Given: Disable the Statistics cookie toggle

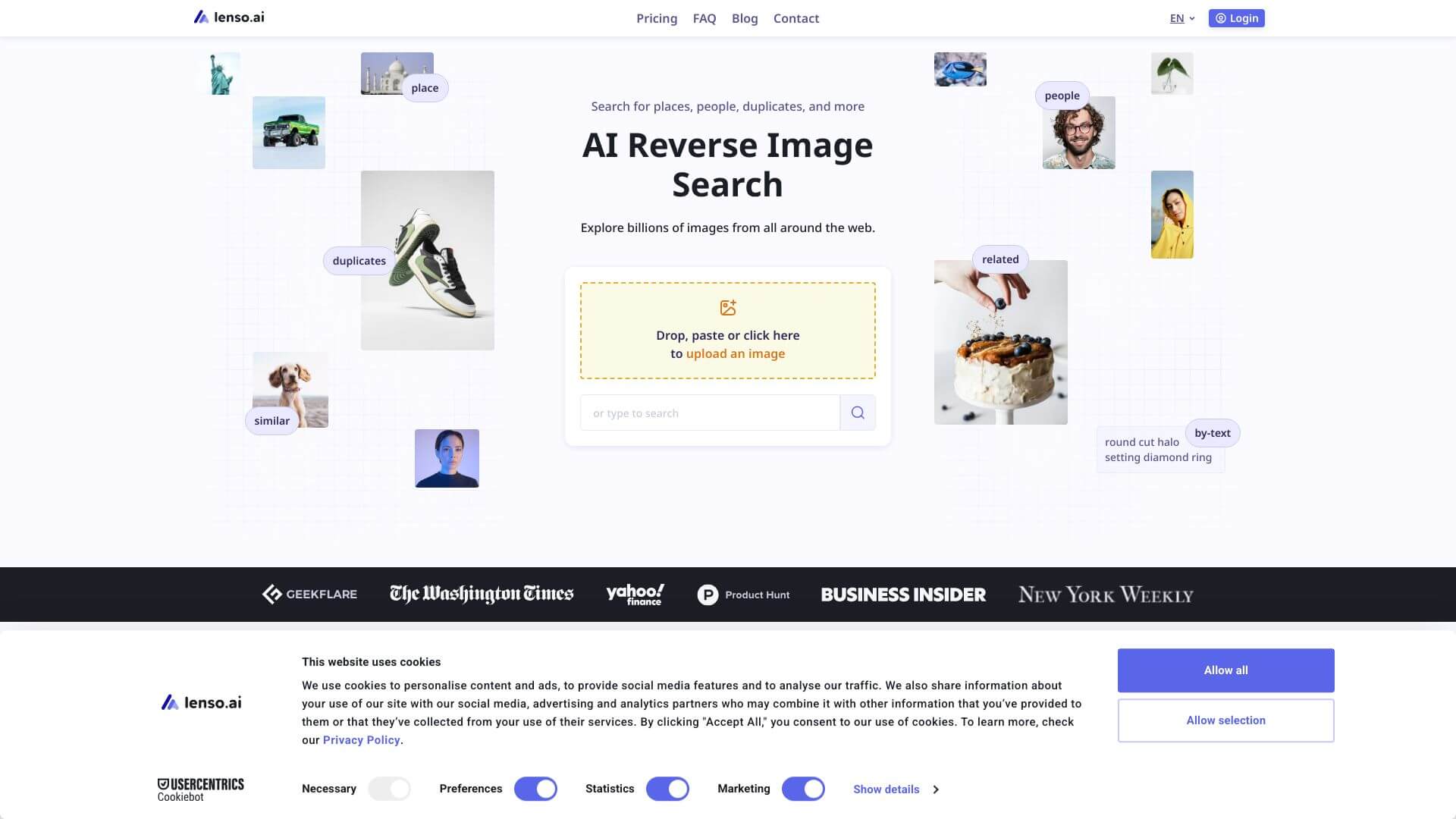Looking at the screenshot, I should [667, 789].
